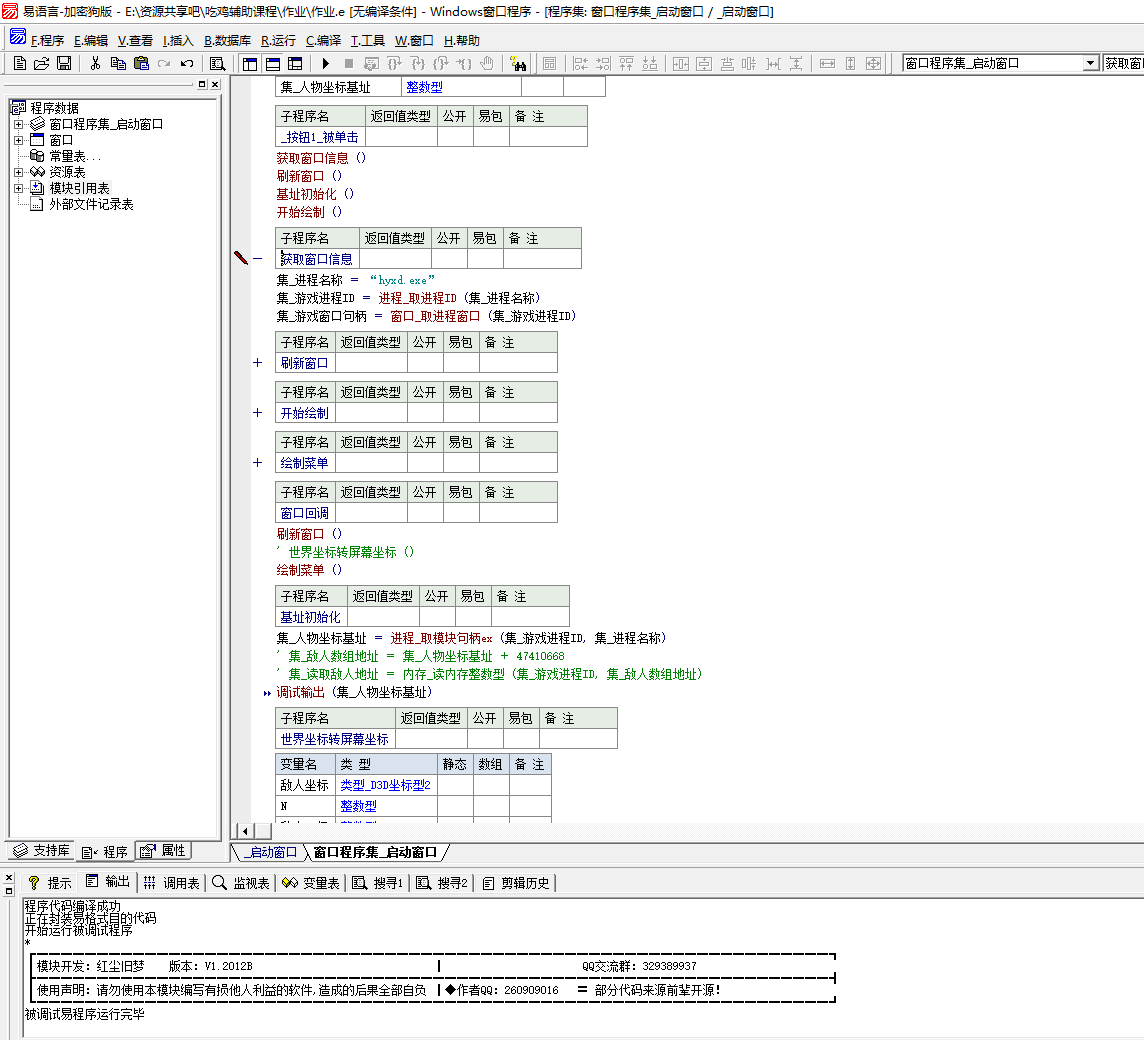Select the 程序数据 root tree item

pyautogui.click(x=54, y=108)
